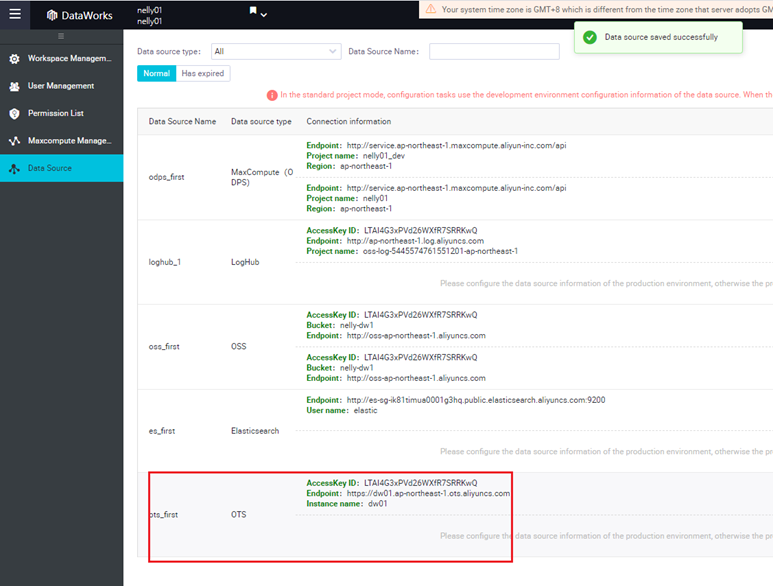Expand the chevron beside the bookmark icon
Image resolution: width=773 pixels, height=586 pixels.
click(x=264, y=15)
